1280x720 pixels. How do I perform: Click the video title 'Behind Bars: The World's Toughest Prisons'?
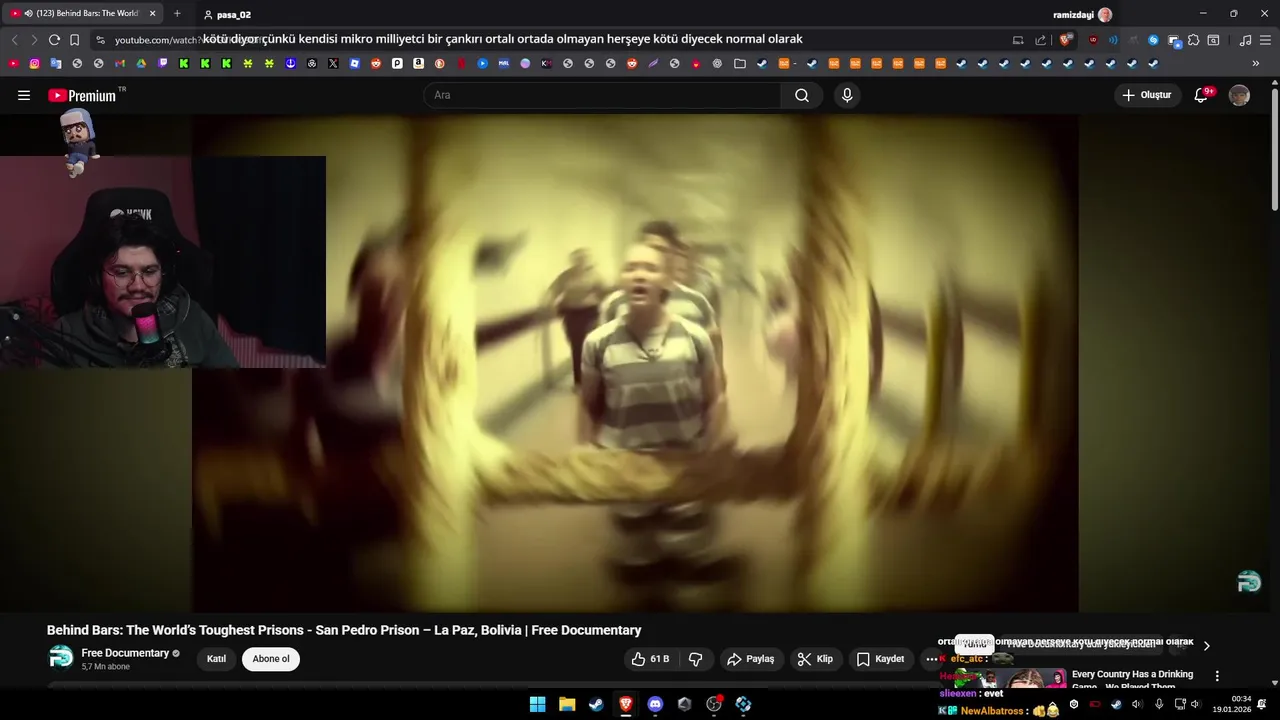tap(344, 630)
